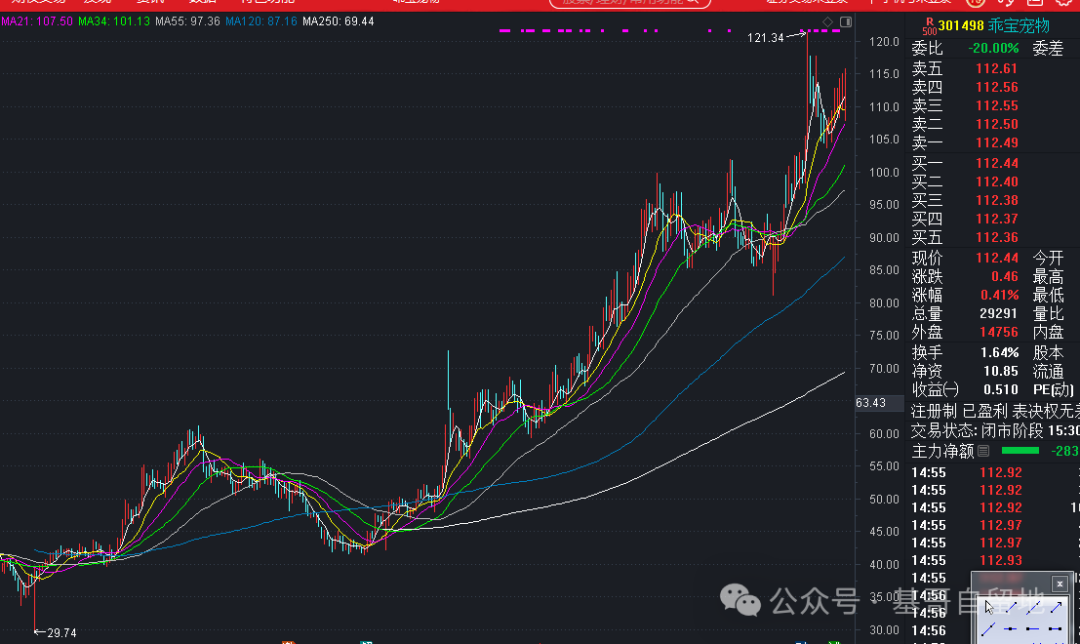
Task: Click the MA250: 69.44 indicator label
Action: point(338,21)
